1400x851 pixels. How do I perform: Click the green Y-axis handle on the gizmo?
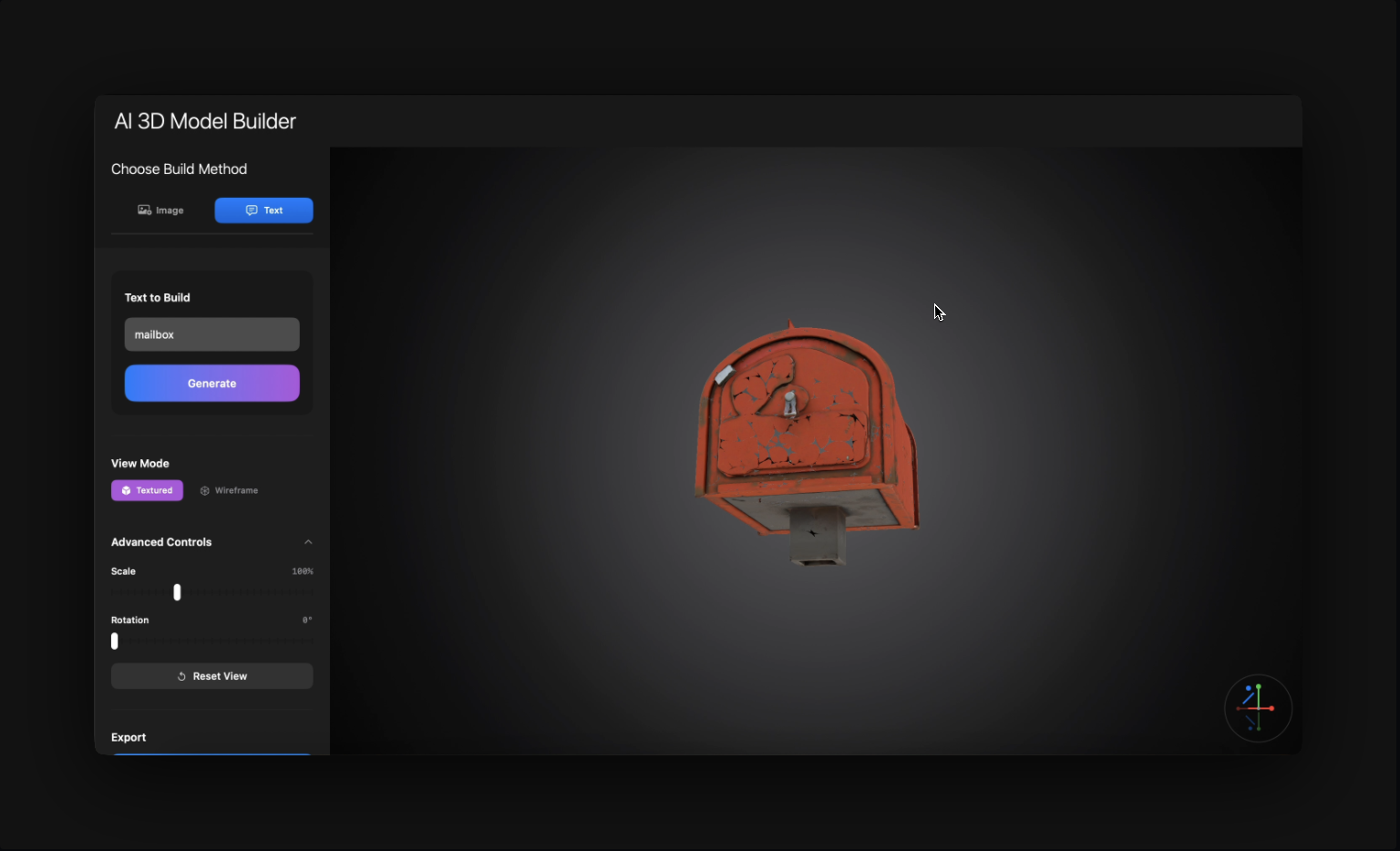coord(1258,686)
